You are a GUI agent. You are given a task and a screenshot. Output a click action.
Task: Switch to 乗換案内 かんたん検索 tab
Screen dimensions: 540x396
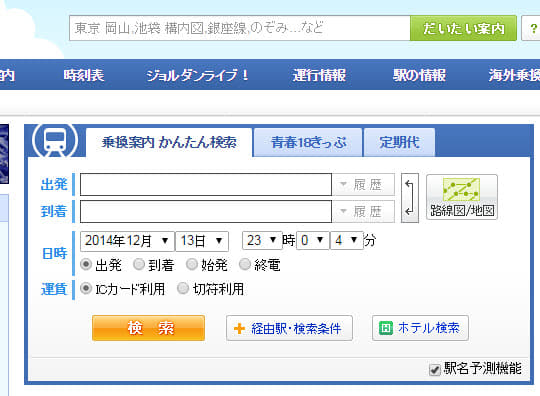click(x=169, y=143)
